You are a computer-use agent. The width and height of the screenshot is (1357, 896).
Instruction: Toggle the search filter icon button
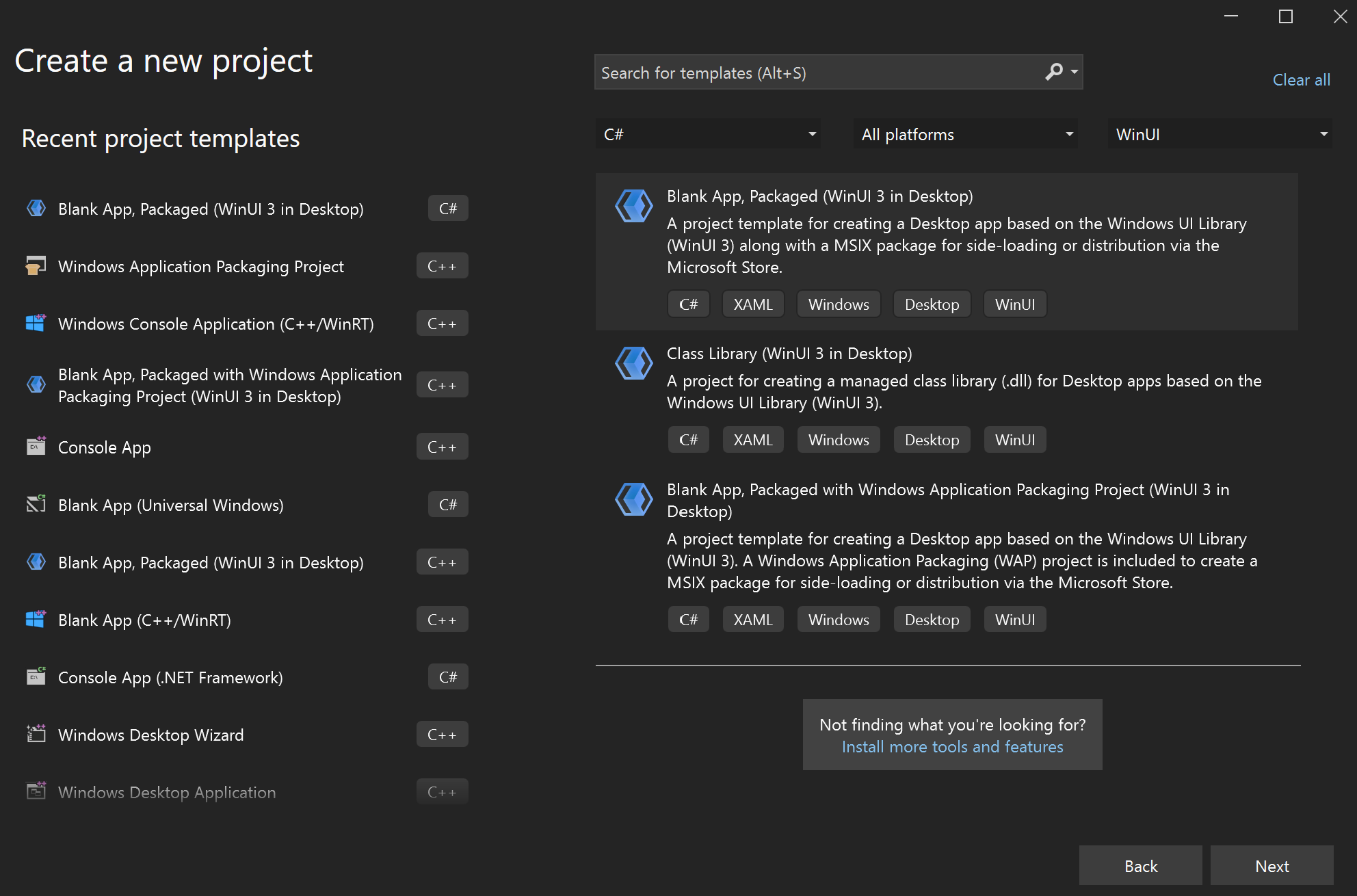pyautogui.click(x=1074, y=71)
